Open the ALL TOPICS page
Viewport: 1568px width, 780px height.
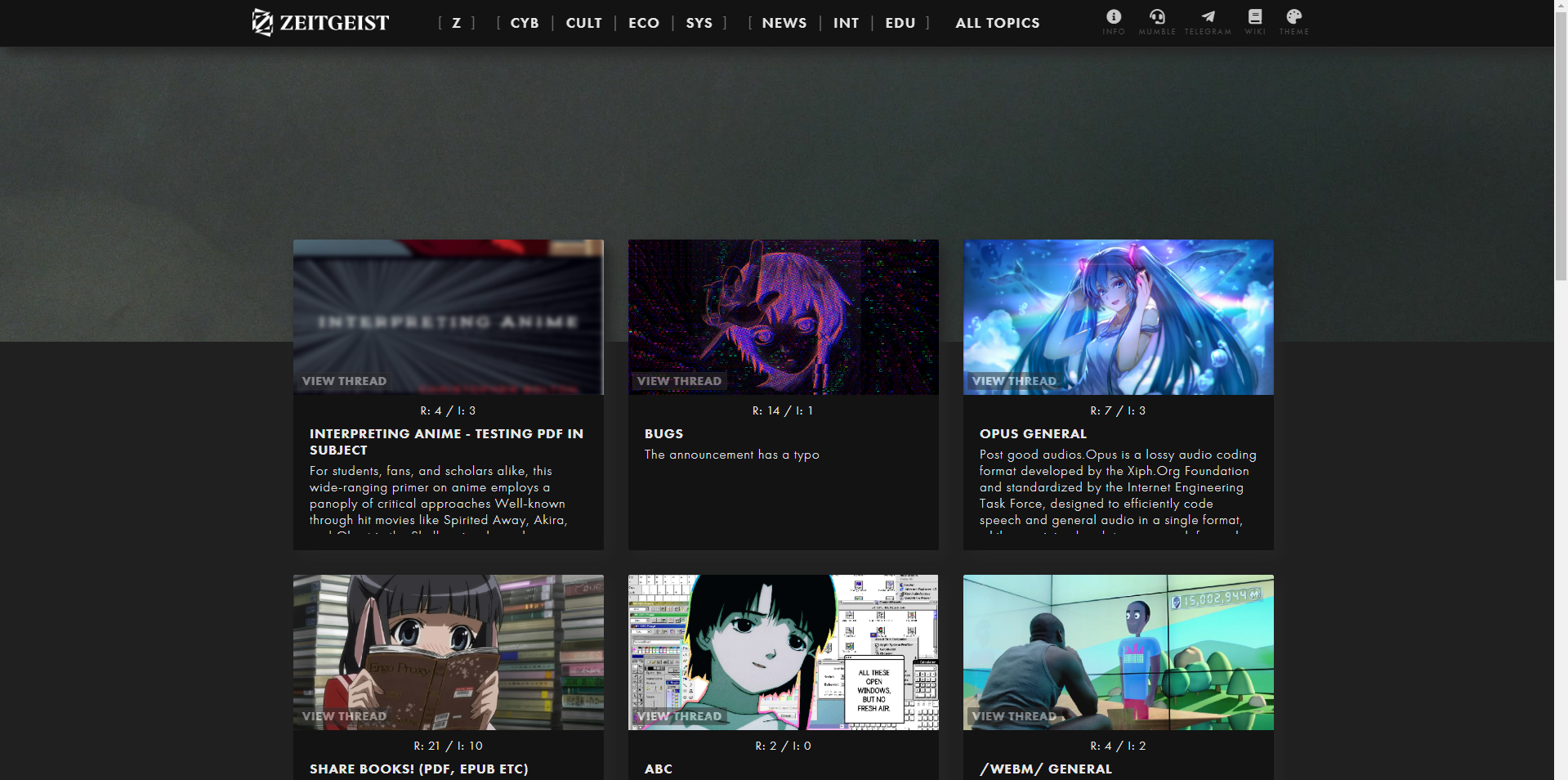pos(998,23)
